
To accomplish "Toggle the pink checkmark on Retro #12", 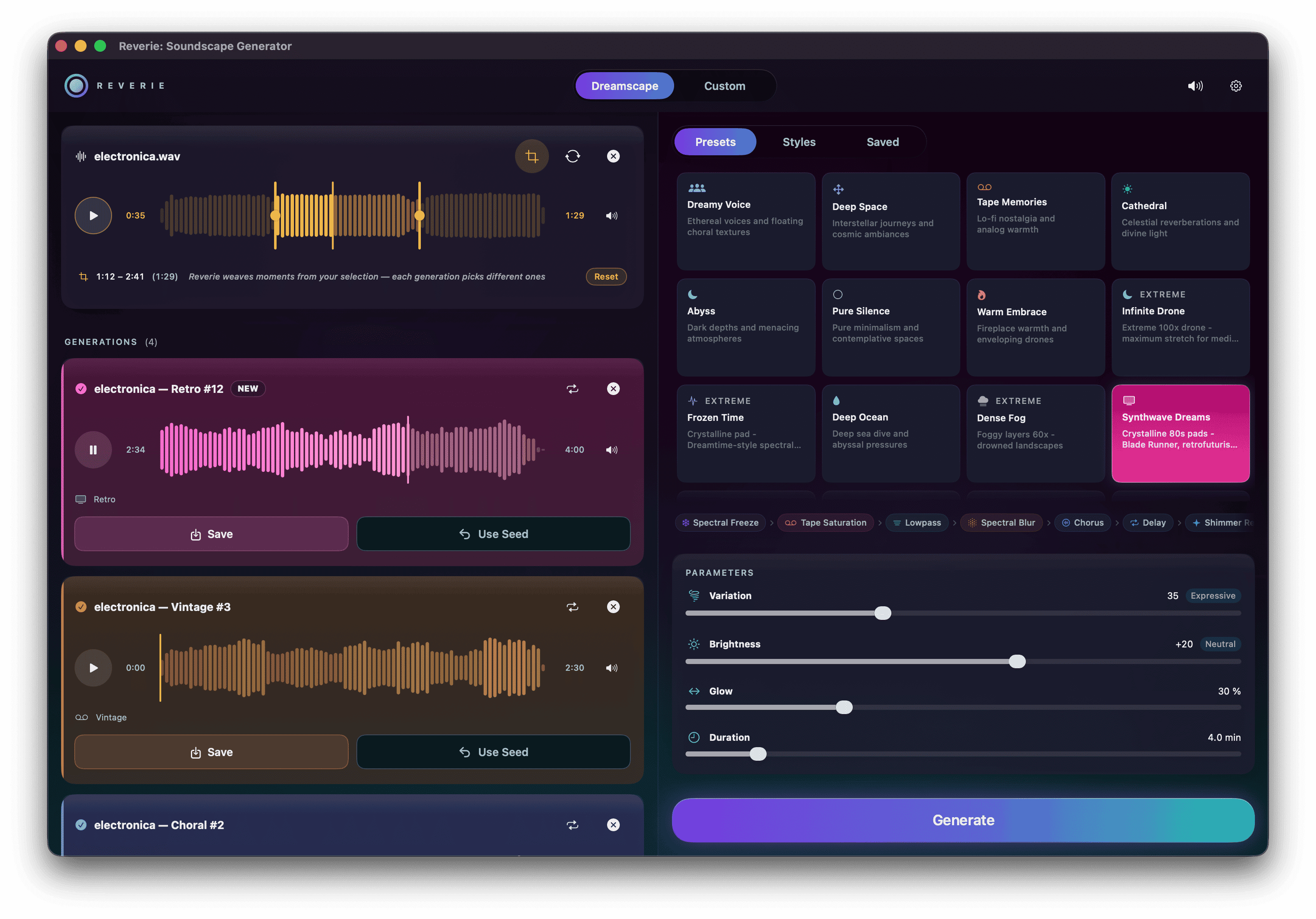I will (81, 389).
